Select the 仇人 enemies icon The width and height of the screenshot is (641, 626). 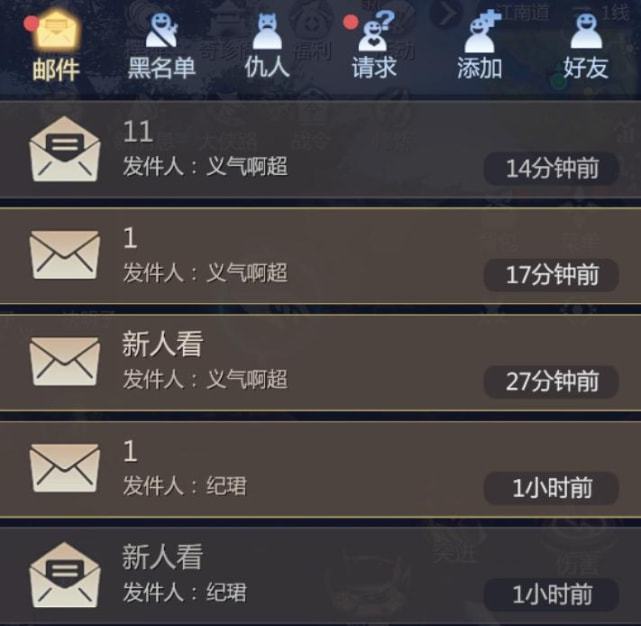tap(267, 31)
